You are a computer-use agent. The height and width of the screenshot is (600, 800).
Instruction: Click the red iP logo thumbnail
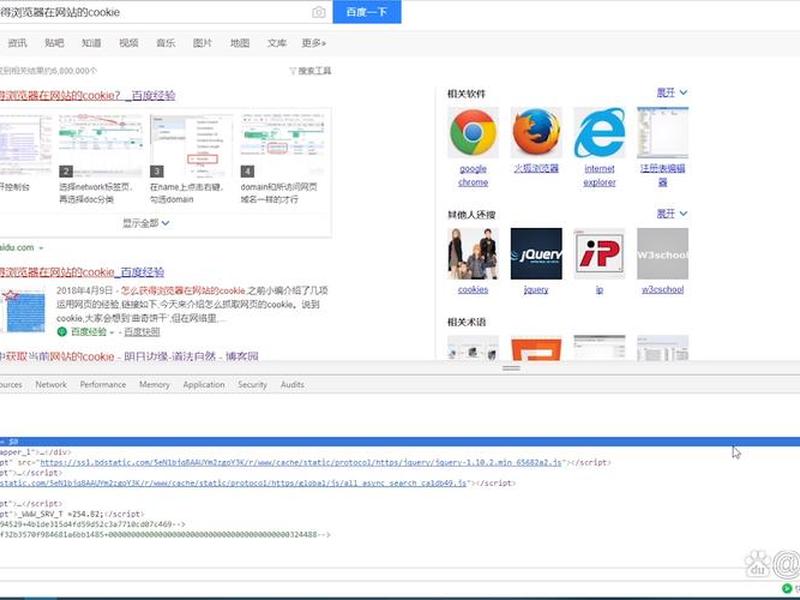pos(599,254)
